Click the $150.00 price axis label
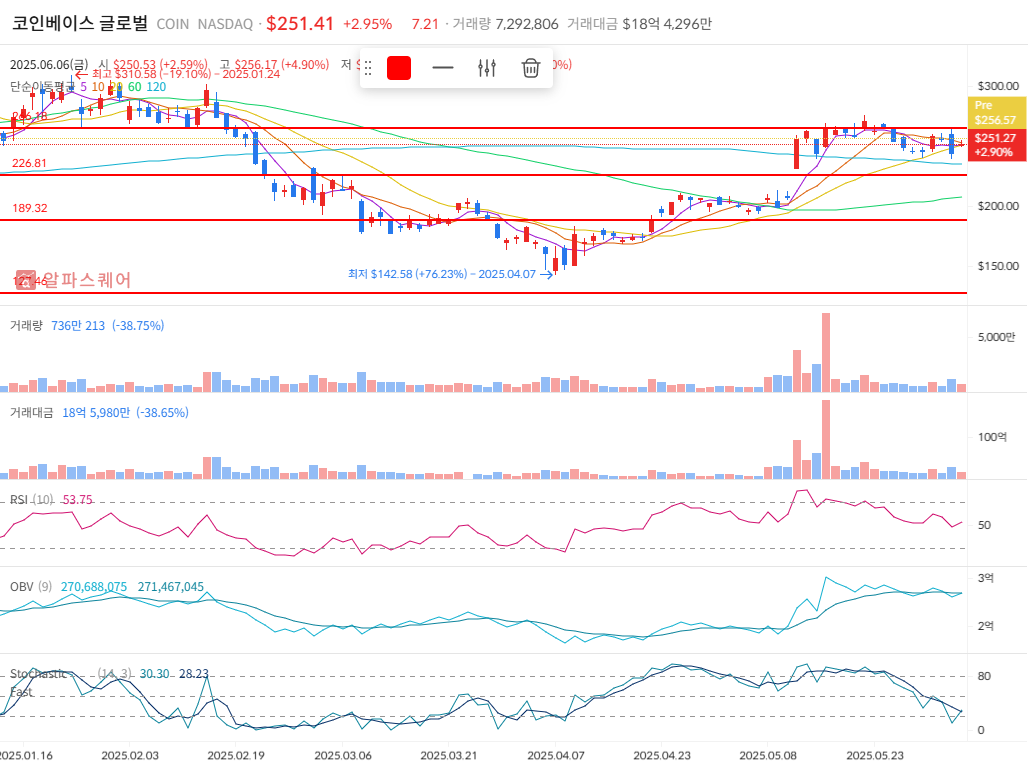This screenshot has height=770, width=1028. pyautogui.click(x=998, y=266)
